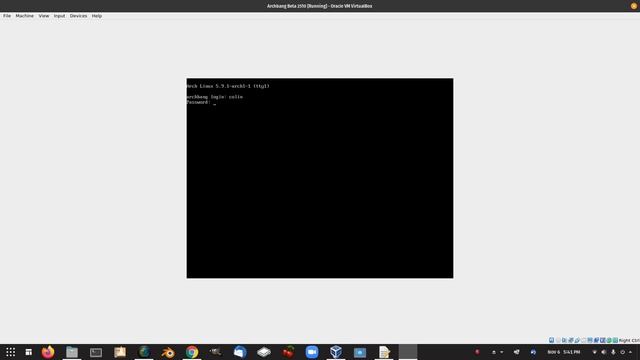Image resolution: width=640 pixels, height=360 pixels.
Task: Open the workspaces overview button
Action: click(x=29, y=352)
